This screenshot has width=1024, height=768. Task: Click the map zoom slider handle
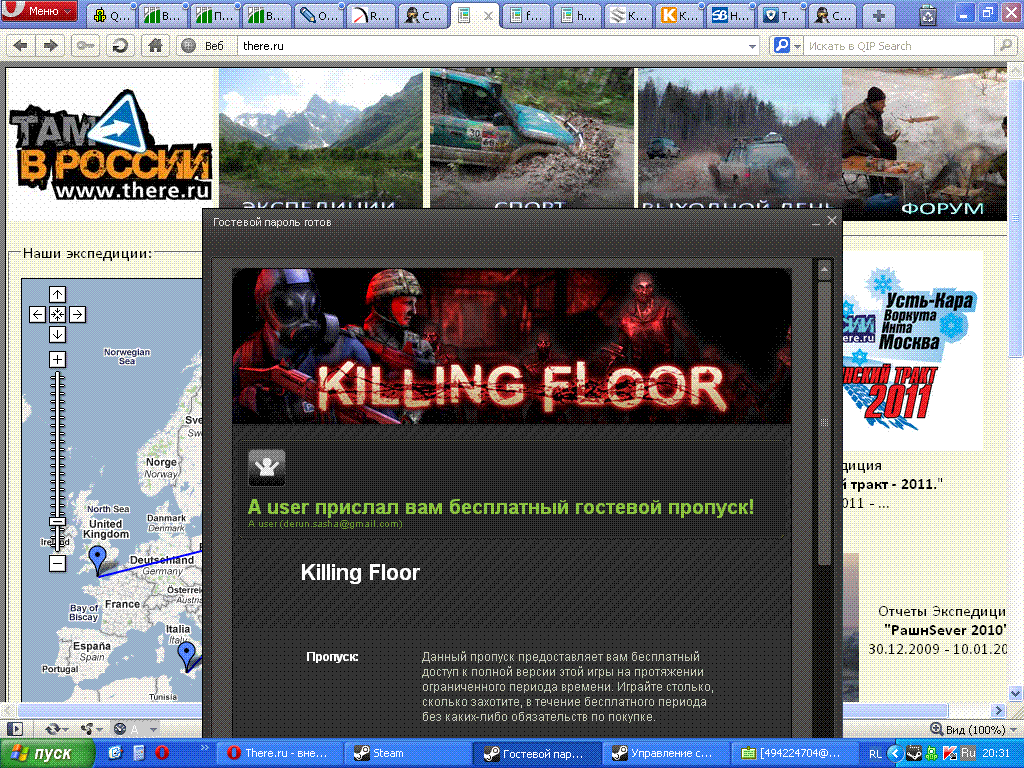tap(57, 522)
